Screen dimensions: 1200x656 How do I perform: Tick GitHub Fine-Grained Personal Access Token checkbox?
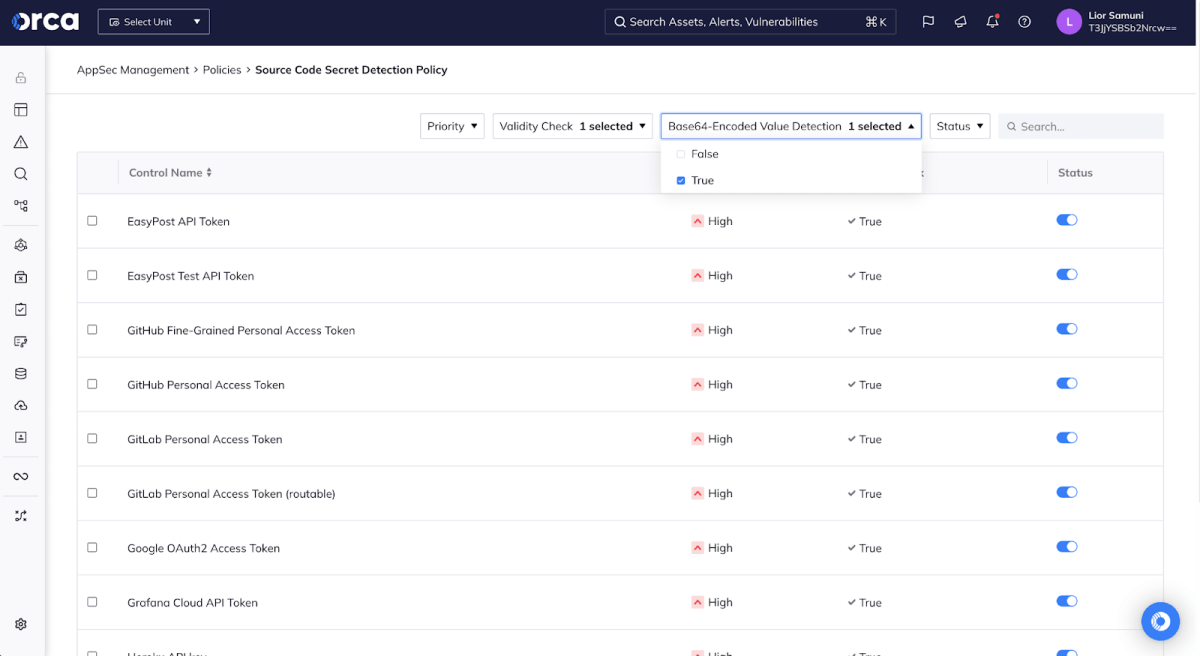point(92,330)
